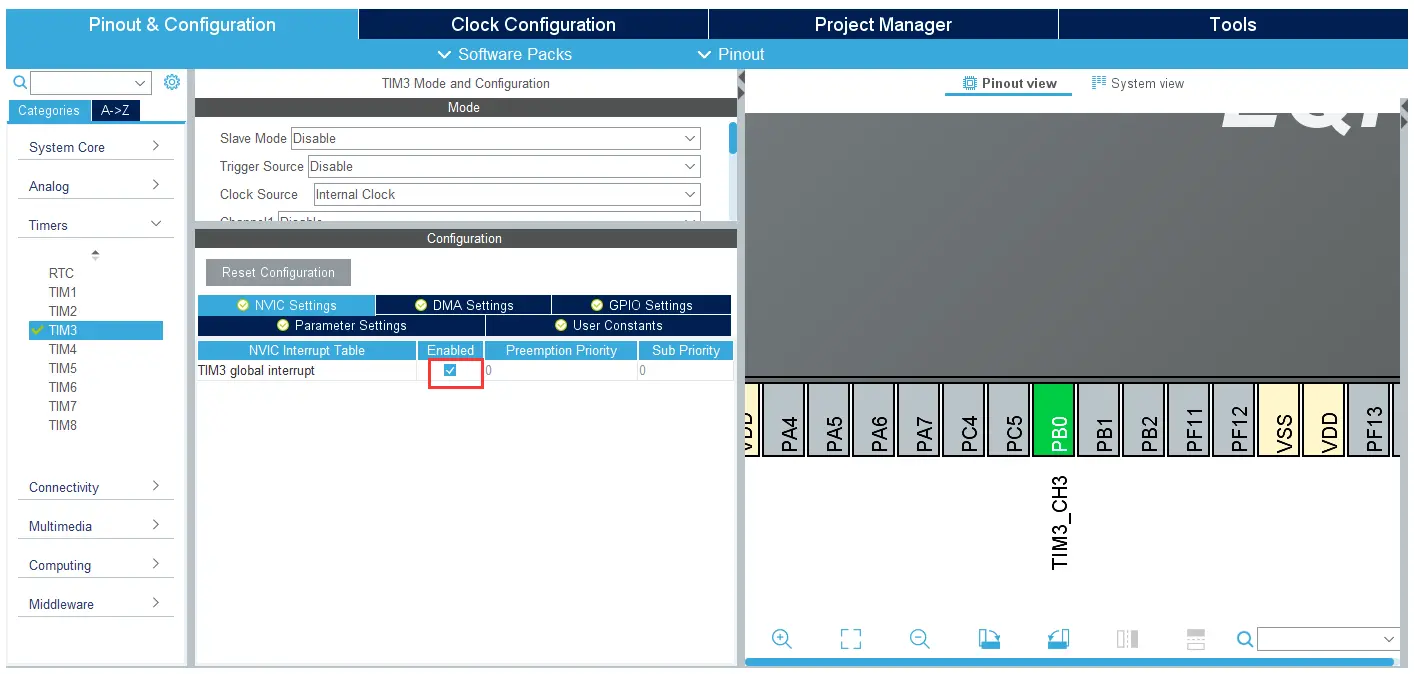Screen dimensions: 1414x674
Task: Expand the Multimedia category
Action: [95, 526]
